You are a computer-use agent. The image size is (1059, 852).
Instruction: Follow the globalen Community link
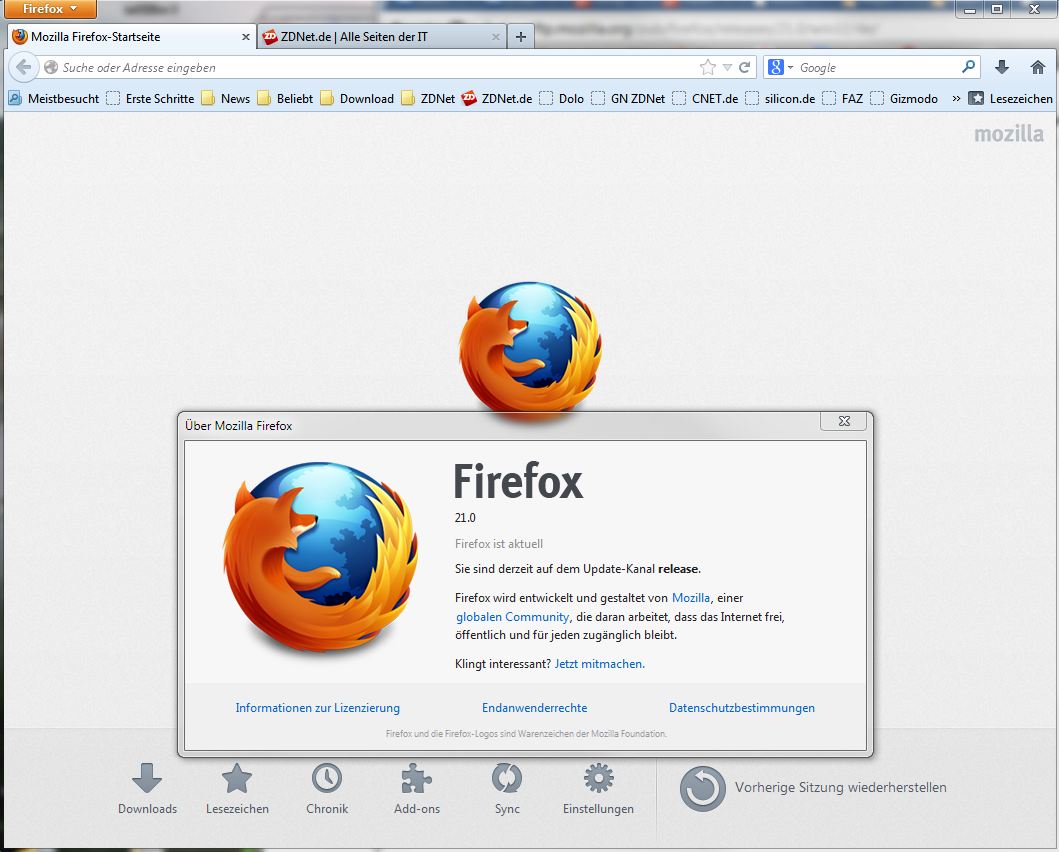tap(513, 616)
